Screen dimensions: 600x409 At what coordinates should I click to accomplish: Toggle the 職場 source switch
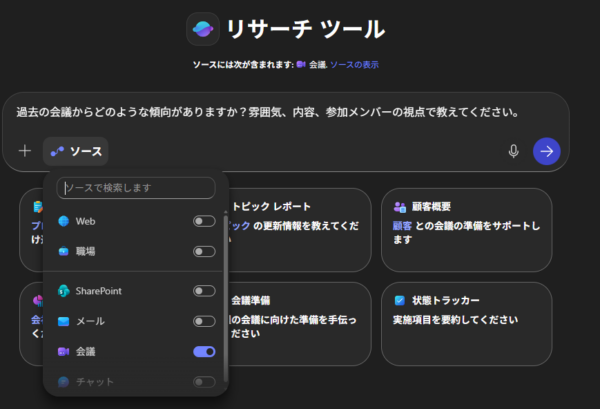204,251
